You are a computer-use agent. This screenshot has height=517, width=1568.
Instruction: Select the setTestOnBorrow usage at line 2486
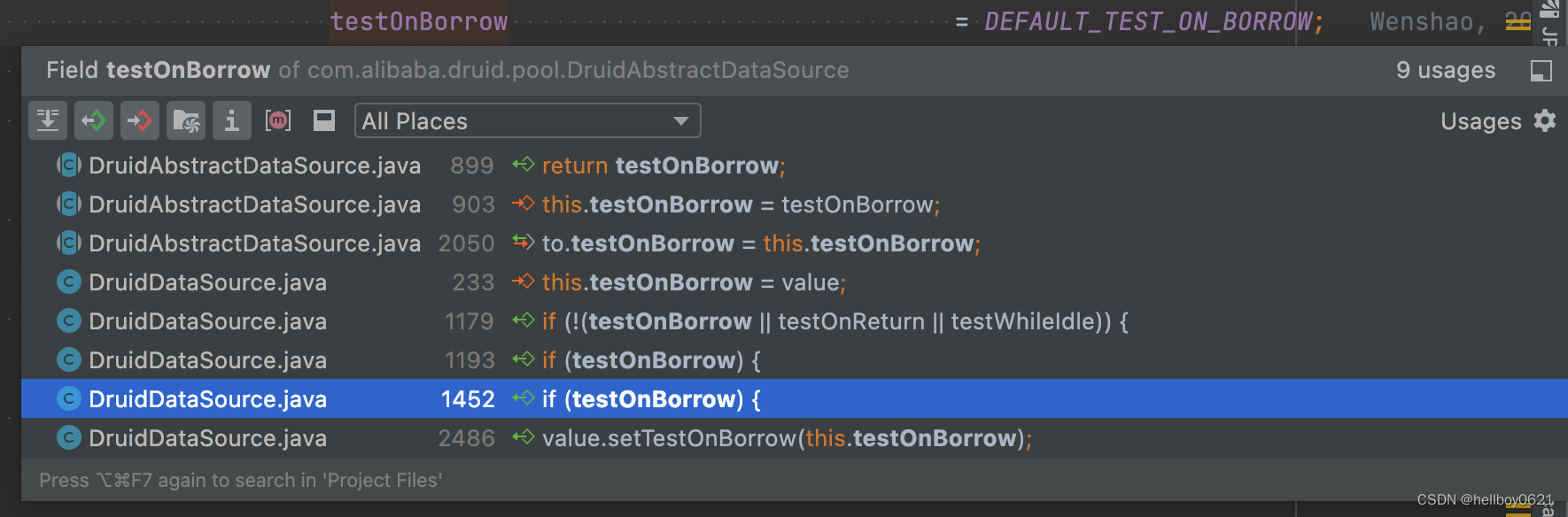pyautogui.click(x=795, y=438)
